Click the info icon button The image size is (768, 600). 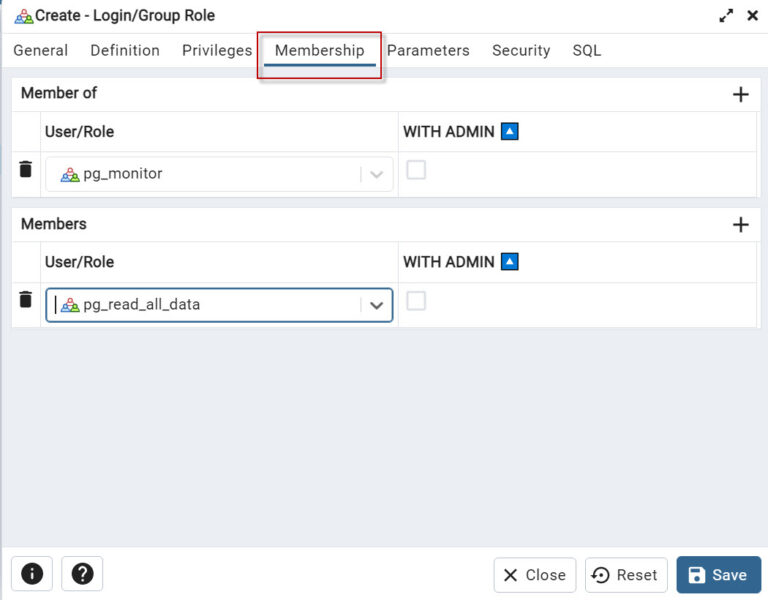32,574
